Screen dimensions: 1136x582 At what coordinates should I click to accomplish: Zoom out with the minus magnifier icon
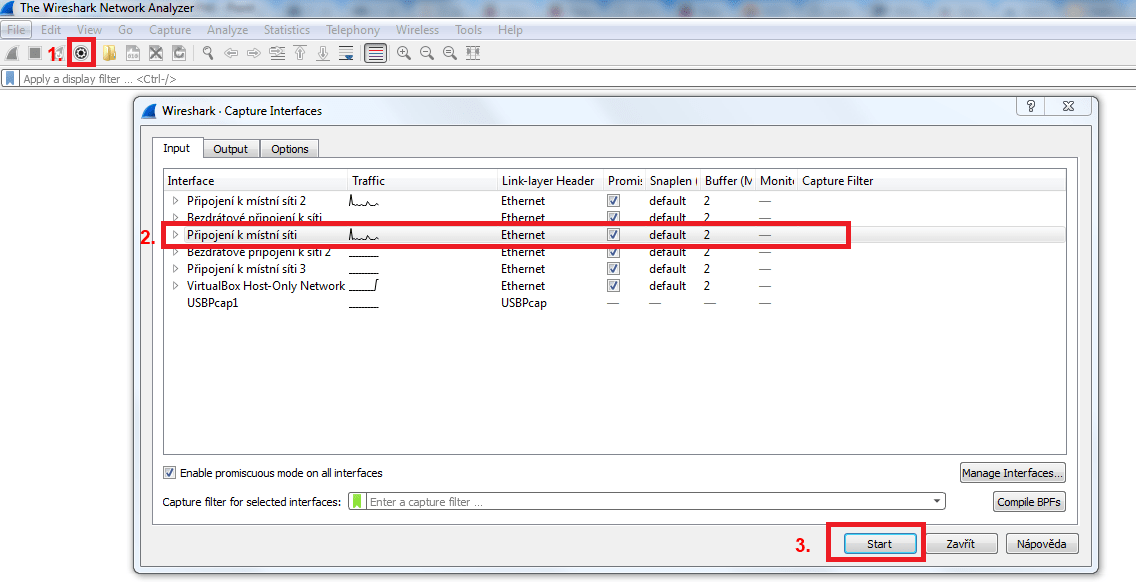pyautogui.click(x=427, y=53)
